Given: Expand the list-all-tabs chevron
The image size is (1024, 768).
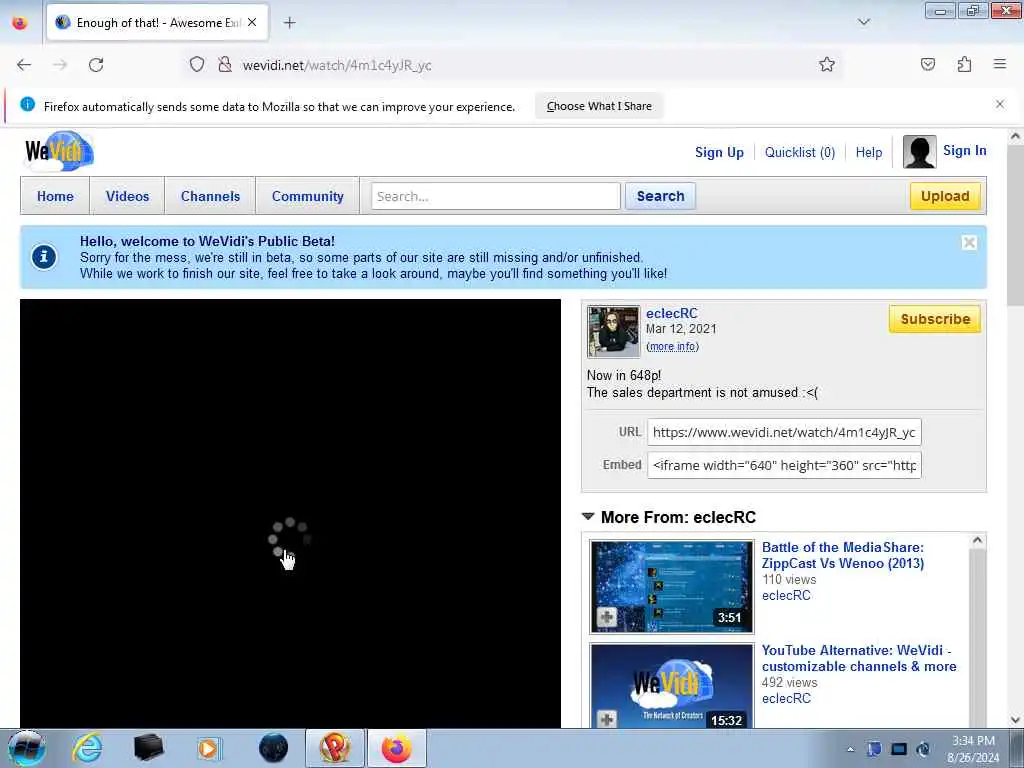Looking at the screenshot, I should pyautogui.click(x=864, y=22).
